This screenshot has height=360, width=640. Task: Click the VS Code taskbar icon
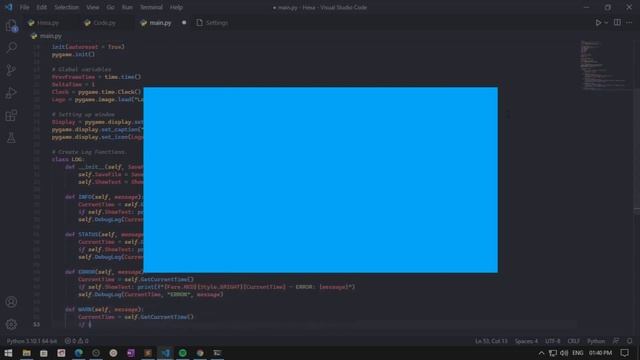[x=166, y=353]
